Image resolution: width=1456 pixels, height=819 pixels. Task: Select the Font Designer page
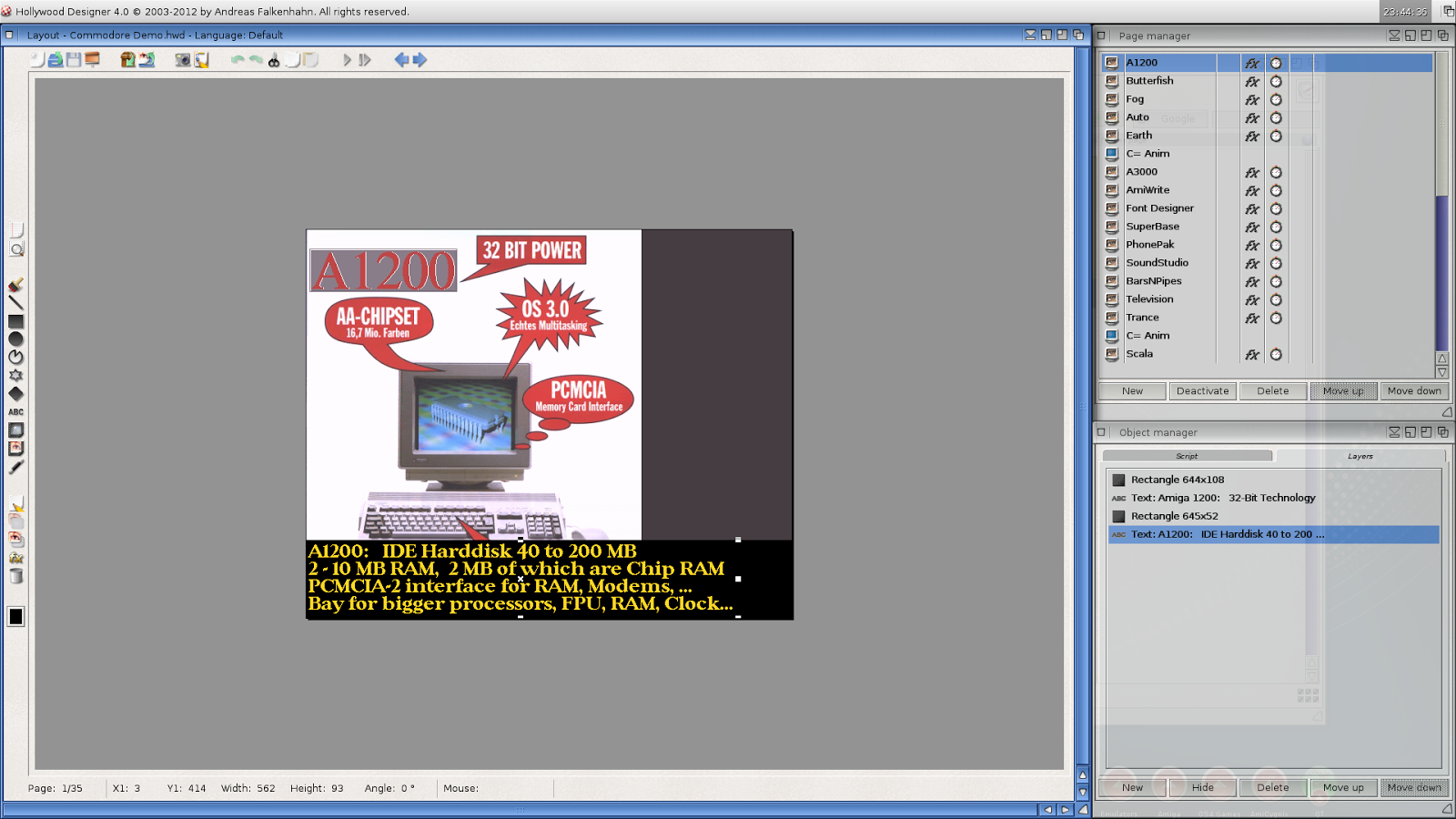(x=1267, y=208)
